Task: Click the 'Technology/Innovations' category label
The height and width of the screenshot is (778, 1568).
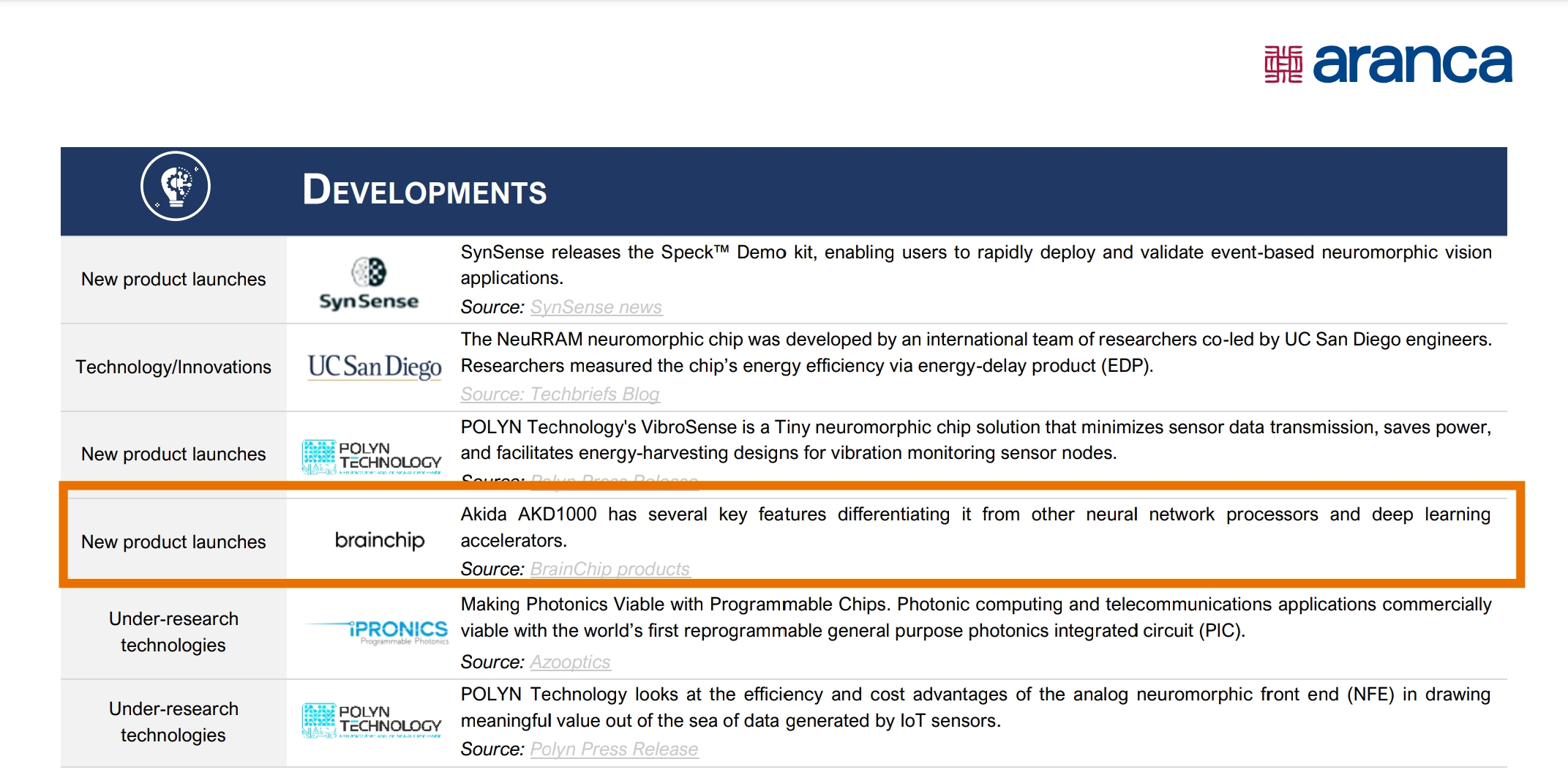Action: 173,367
